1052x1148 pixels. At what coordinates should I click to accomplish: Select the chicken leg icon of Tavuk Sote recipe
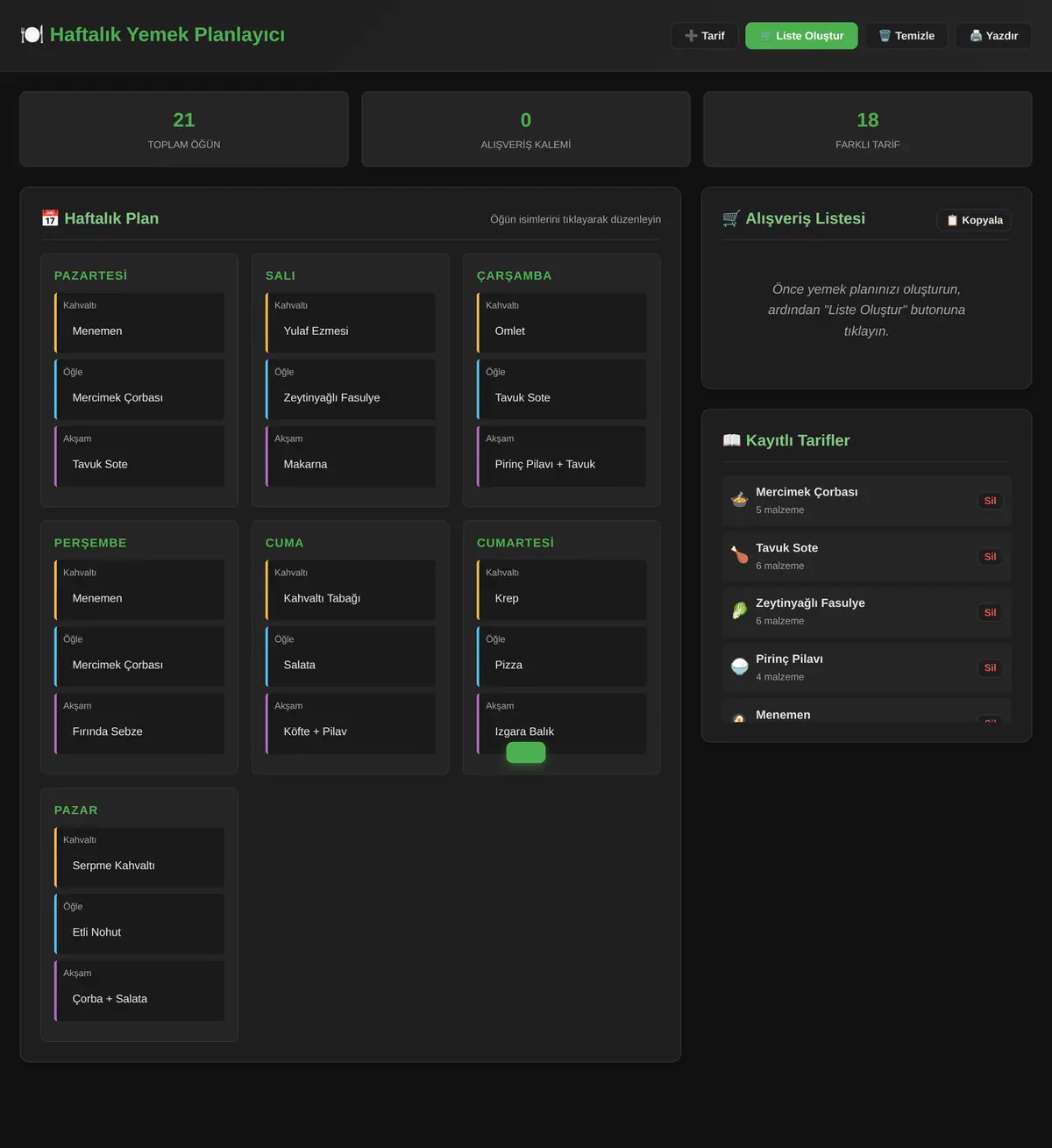click(x=740, y=556)
